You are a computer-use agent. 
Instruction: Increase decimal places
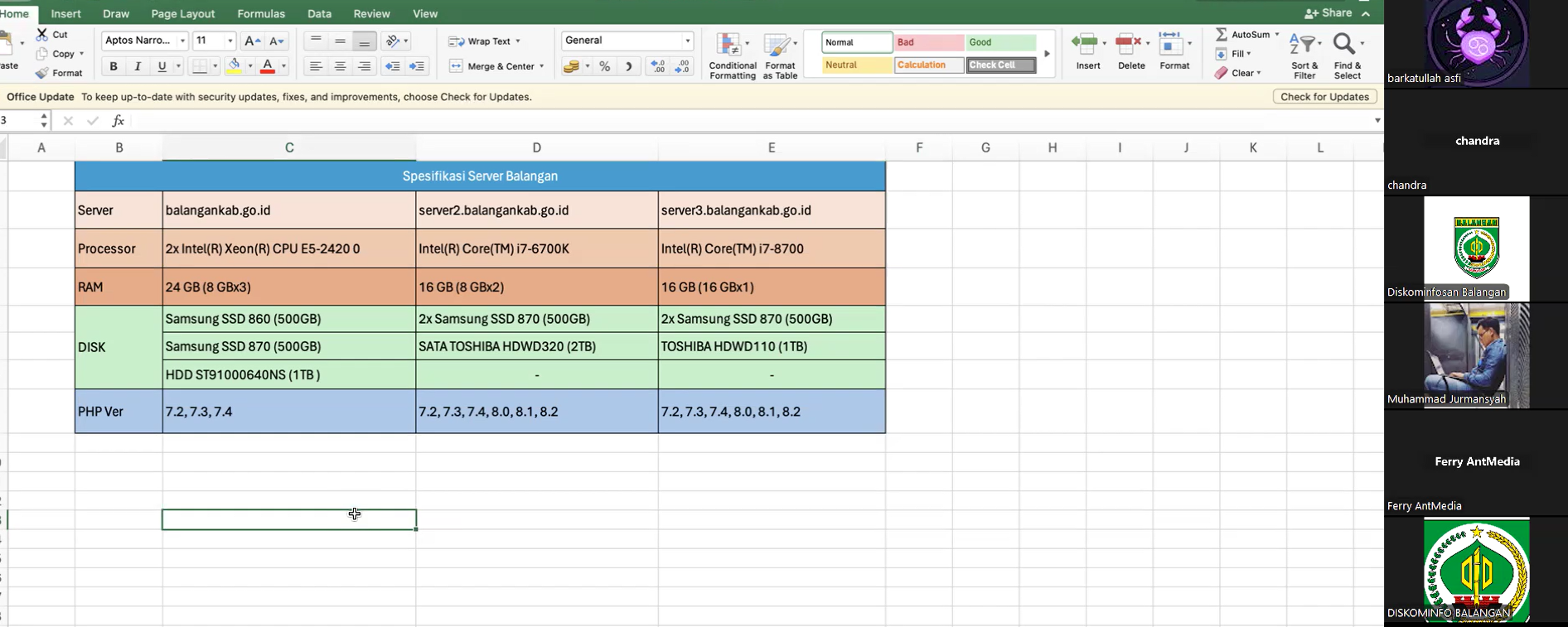pyautogui.click(x=658, y=66)
